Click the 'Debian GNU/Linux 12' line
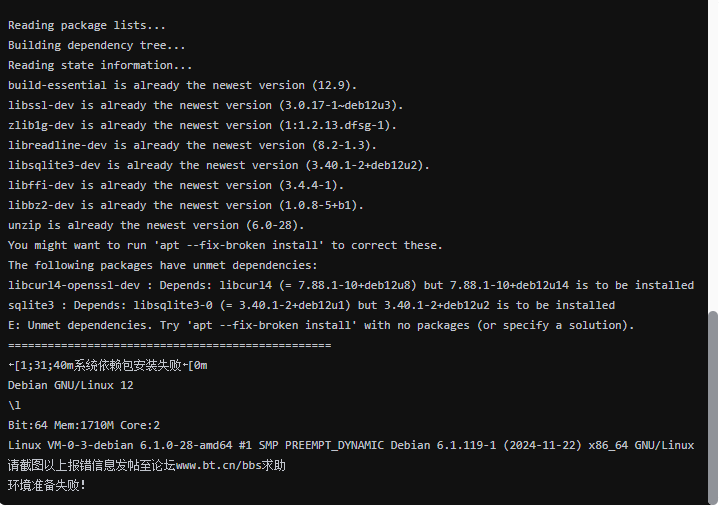Viewport: 719px width, 506px height. click(x=71, y=385)
